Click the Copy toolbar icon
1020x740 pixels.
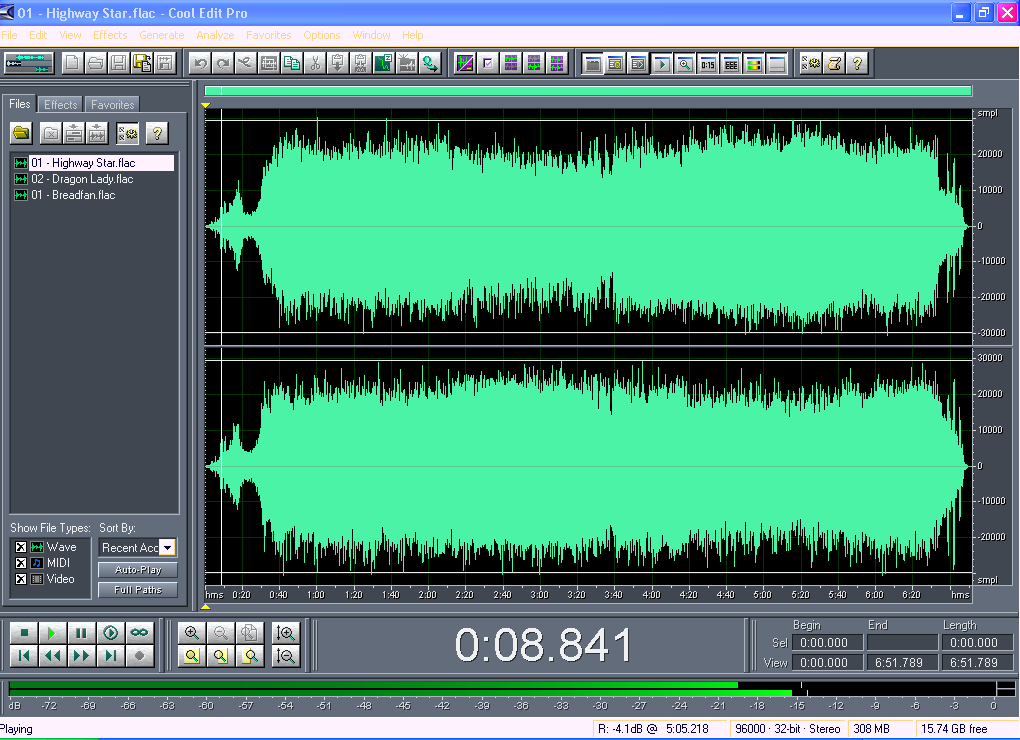point(292,63)
